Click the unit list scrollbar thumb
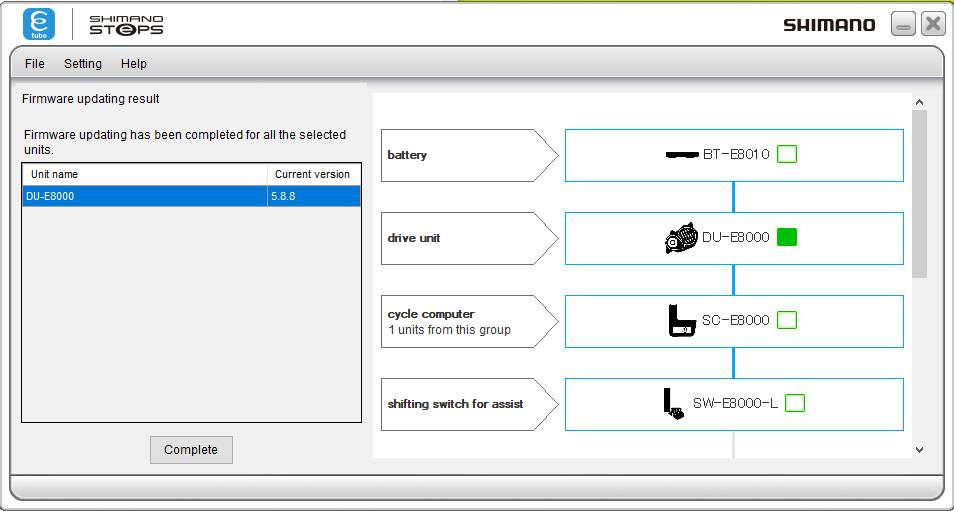This screenshot has width=954, height=511. [x=919, y=195]
